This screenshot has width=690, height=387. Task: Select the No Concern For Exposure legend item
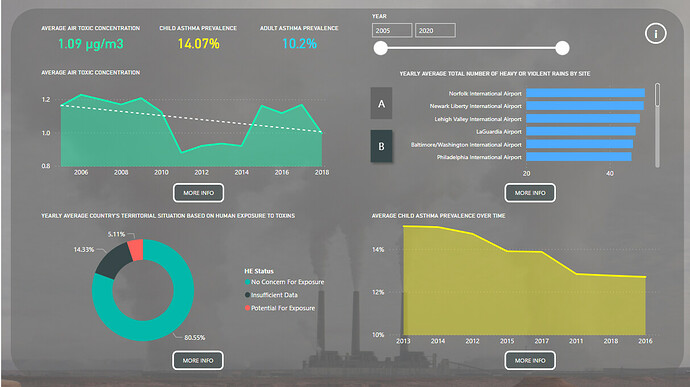[284, 282]
